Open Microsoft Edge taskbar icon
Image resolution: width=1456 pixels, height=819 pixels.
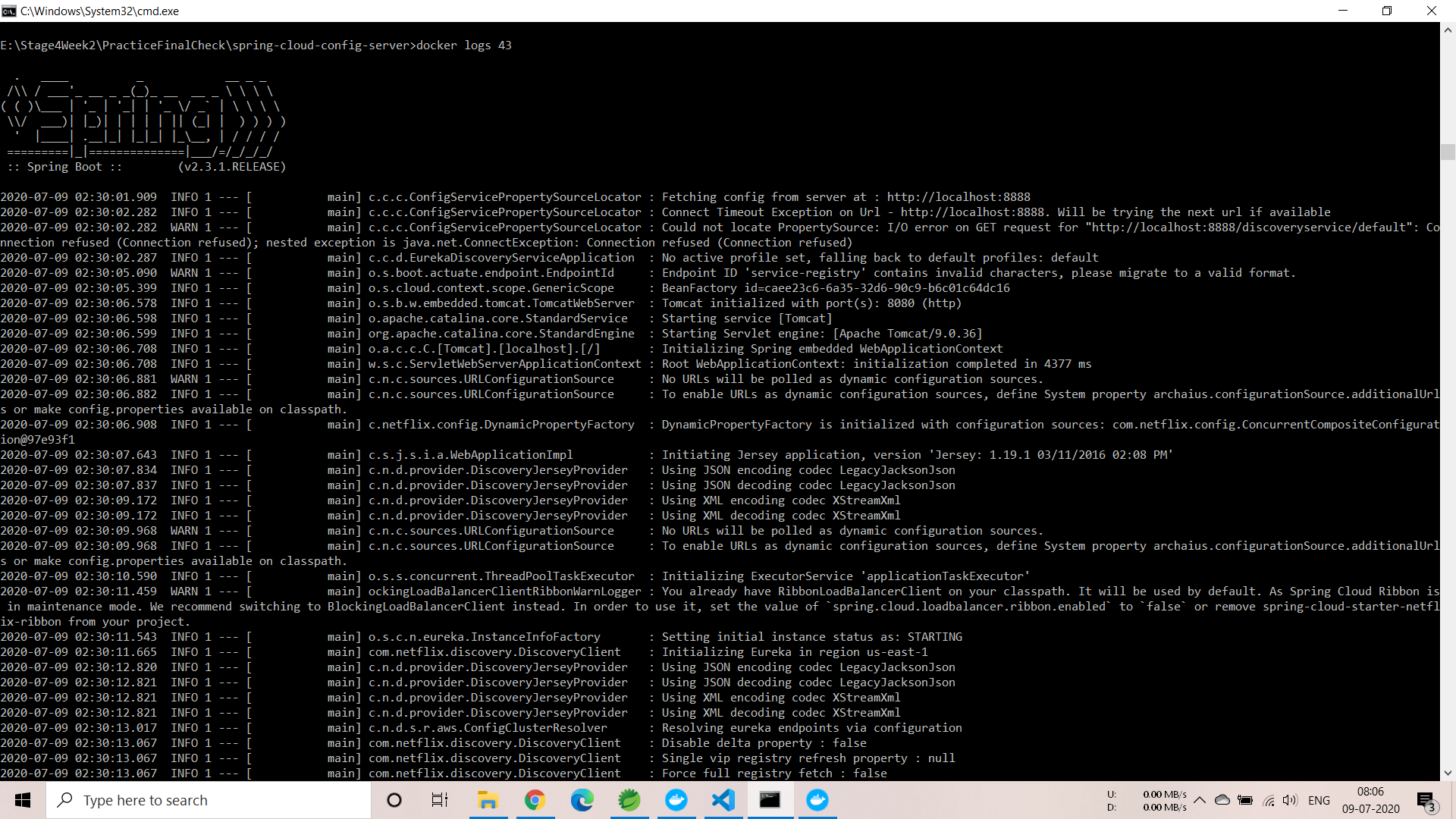click(x=582, y=800)
